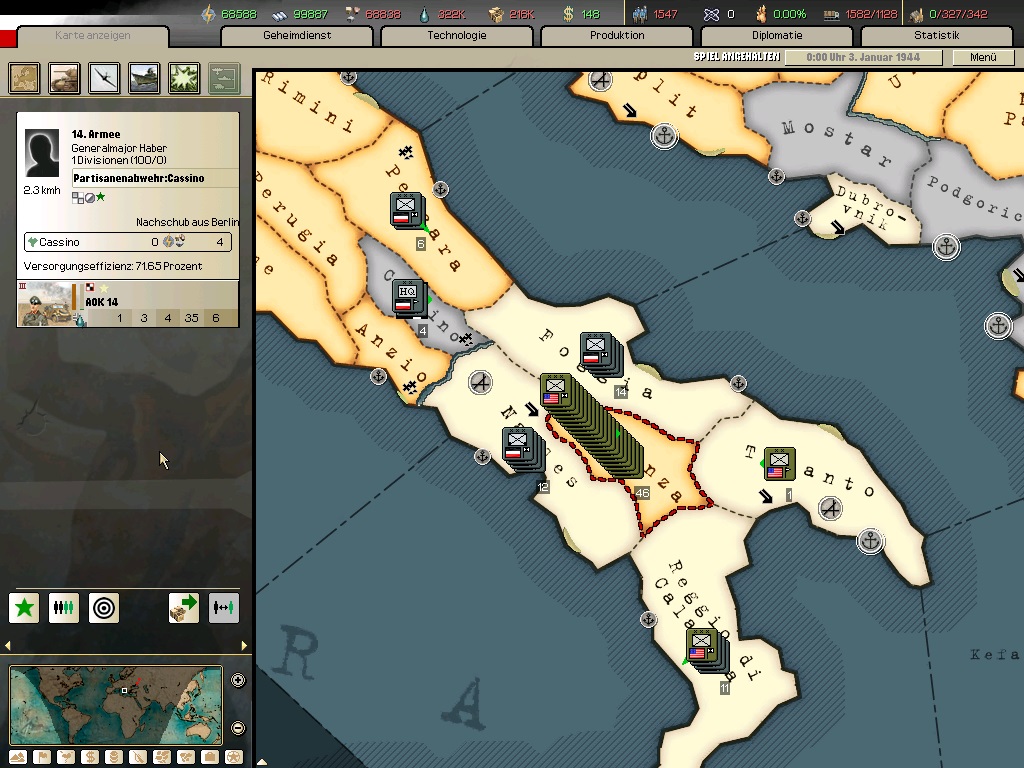Viewport: 1024px width, 768px height.
Task: Switch to the briefcase map mode icon
Action: [210, 757]
